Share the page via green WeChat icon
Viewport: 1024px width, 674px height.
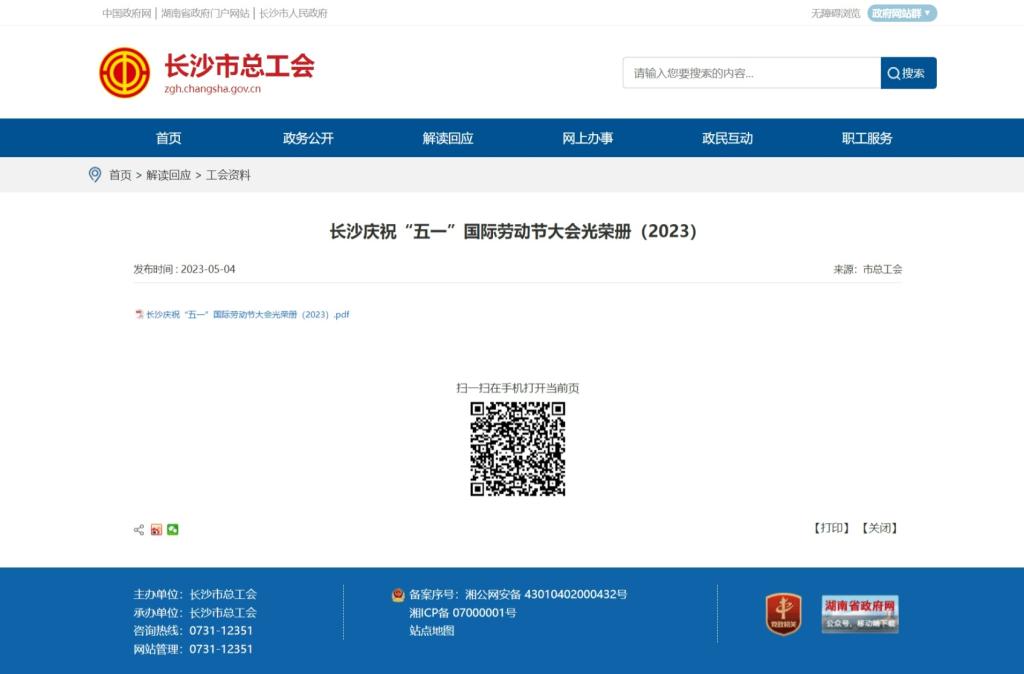173,529
